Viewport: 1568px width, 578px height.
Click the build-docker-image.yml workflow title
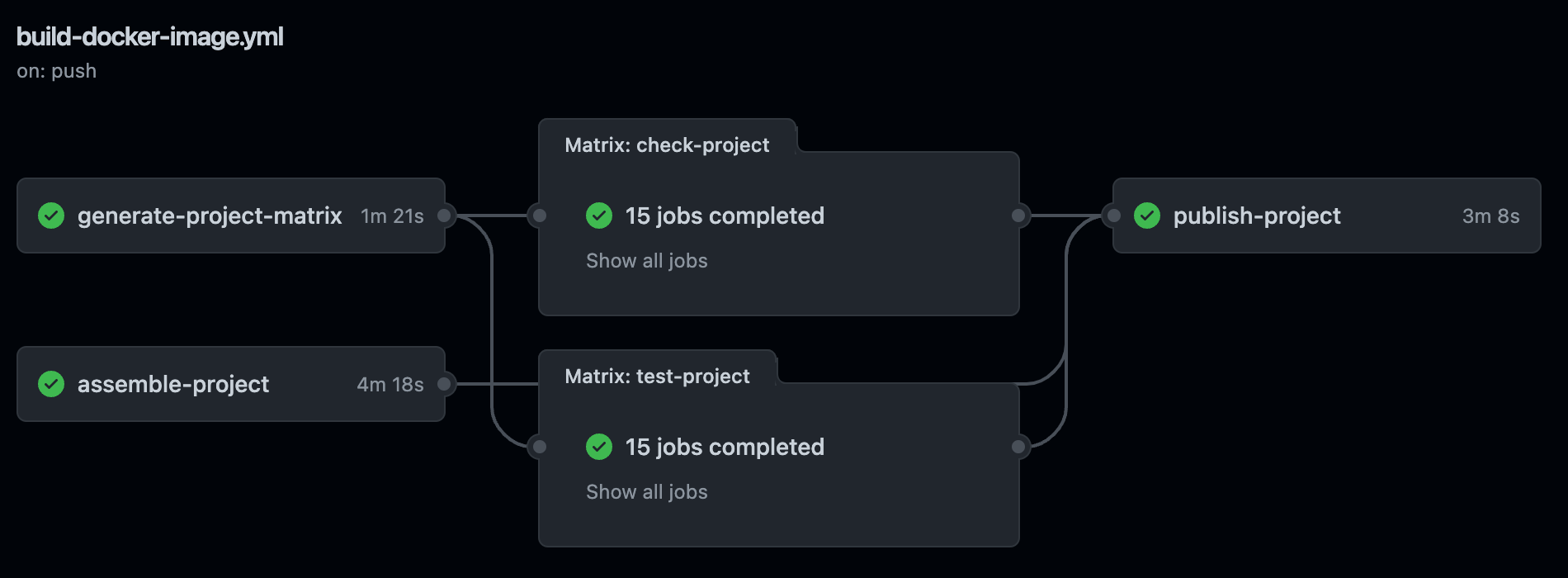[x=150, y=37]
